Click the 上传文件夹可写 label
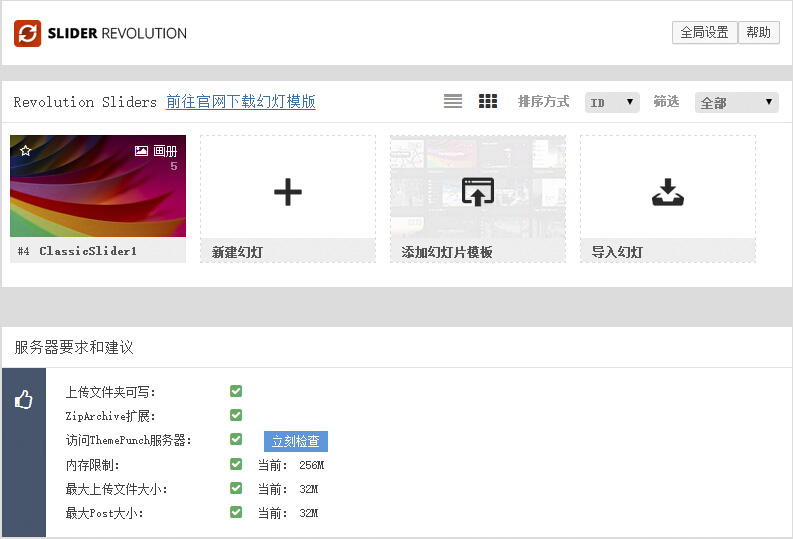The width and height of the screenshot is (793, 539). 111,392
